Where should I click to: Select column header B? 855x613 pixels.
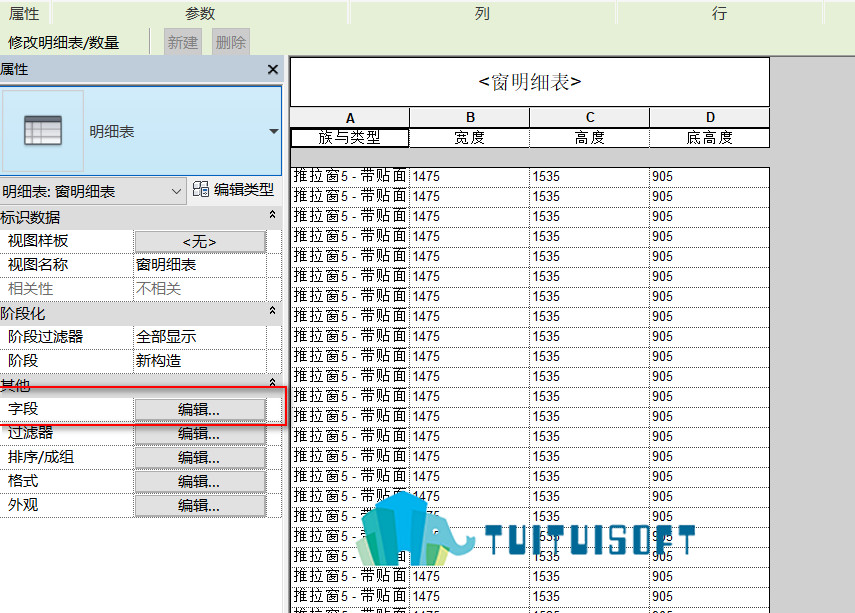[x=470, y=118]
